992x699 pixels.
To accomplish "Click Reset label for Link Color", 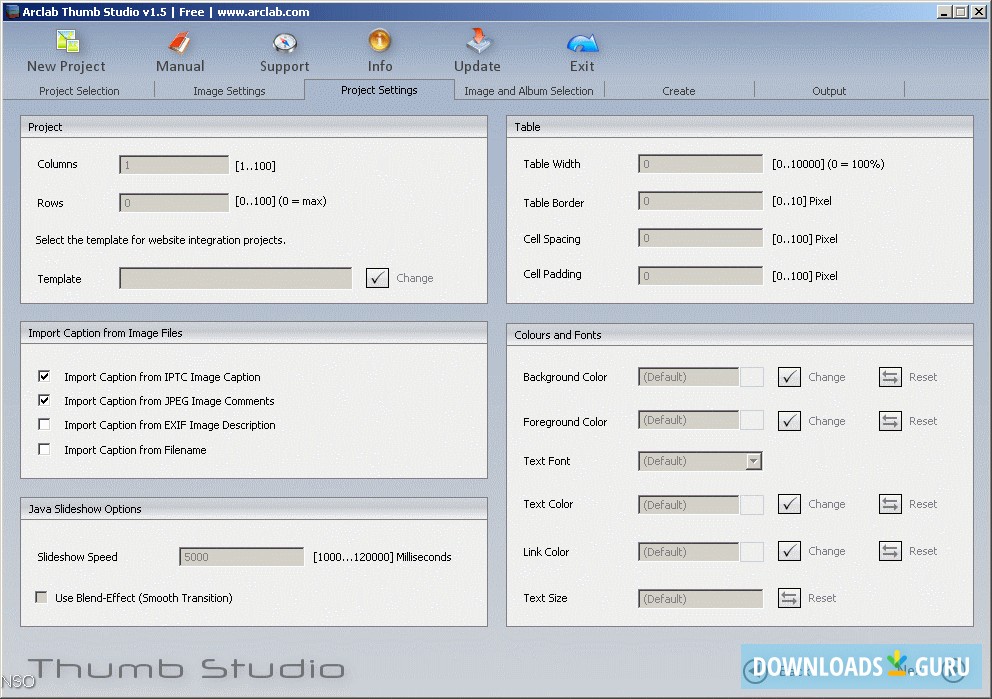I will (922, 551).
